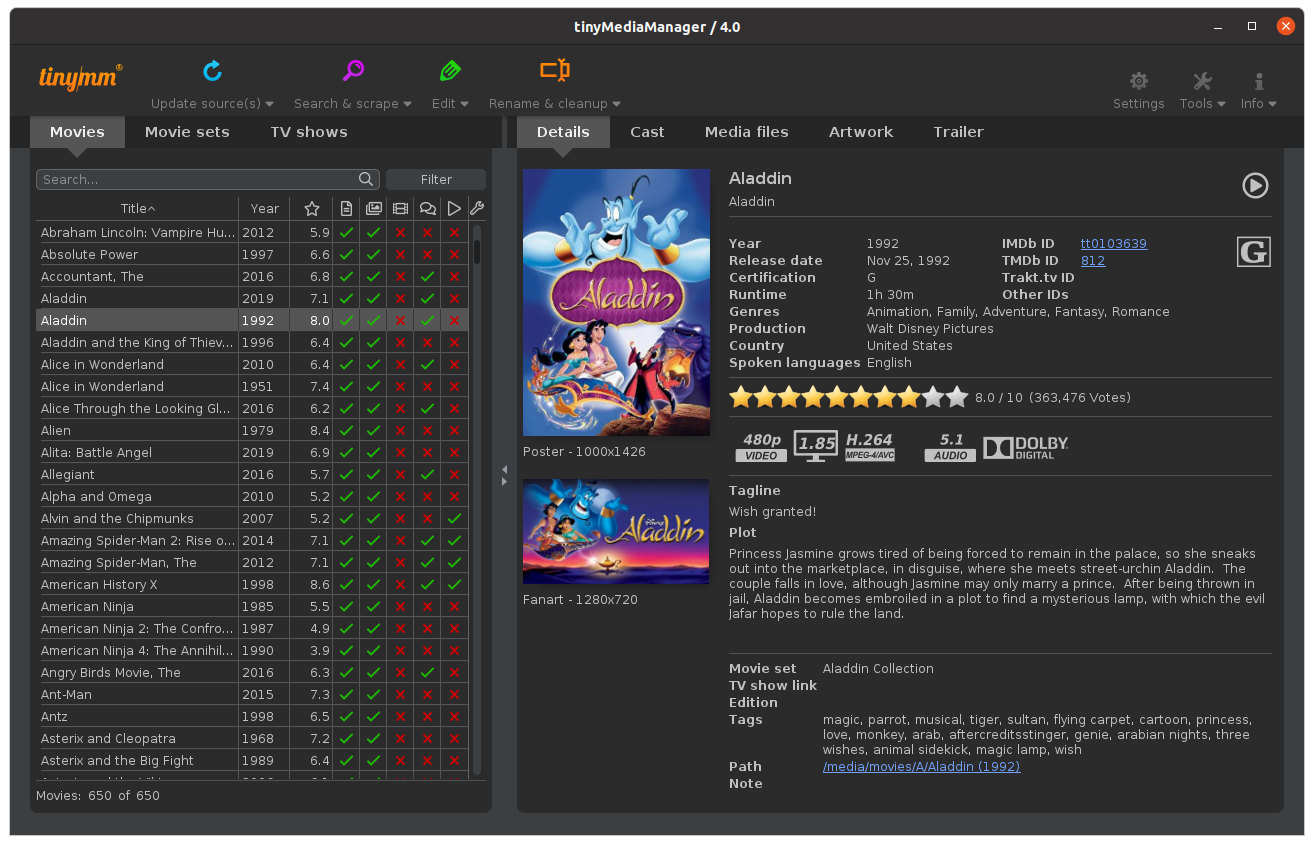The width and height of the screenshot is (1314, 845).
Task: Play Aladdin using the play circle icon
Action: [1255, 185]
